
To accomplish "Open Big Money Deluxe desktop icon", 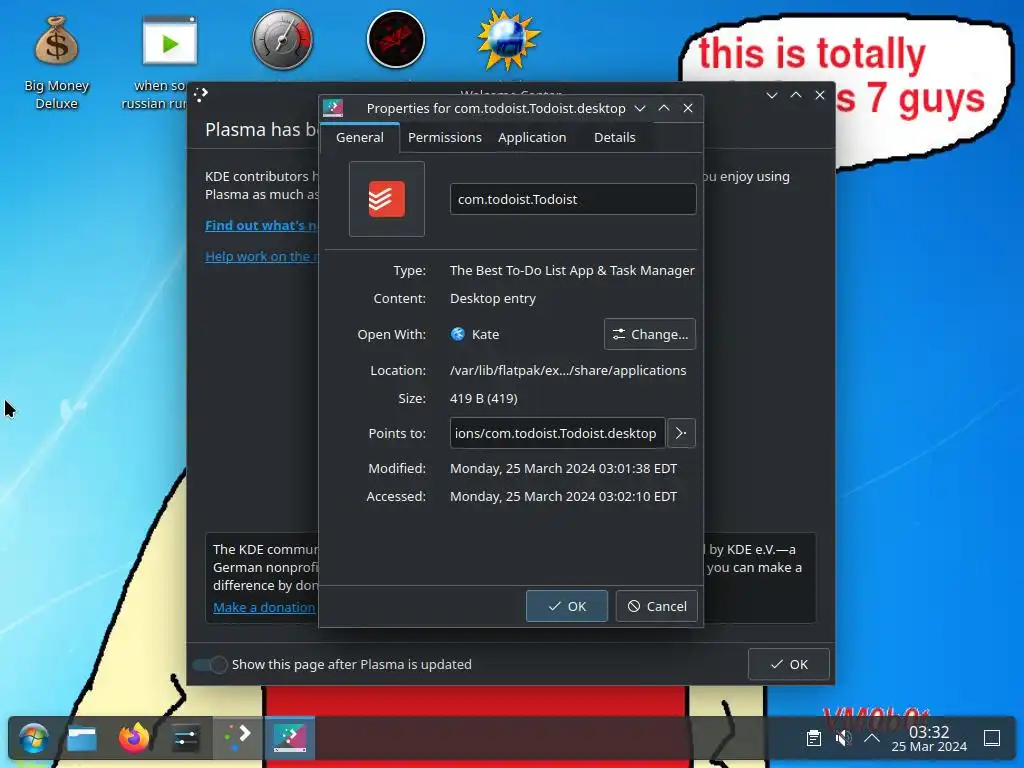I will [x=57, y=62].
